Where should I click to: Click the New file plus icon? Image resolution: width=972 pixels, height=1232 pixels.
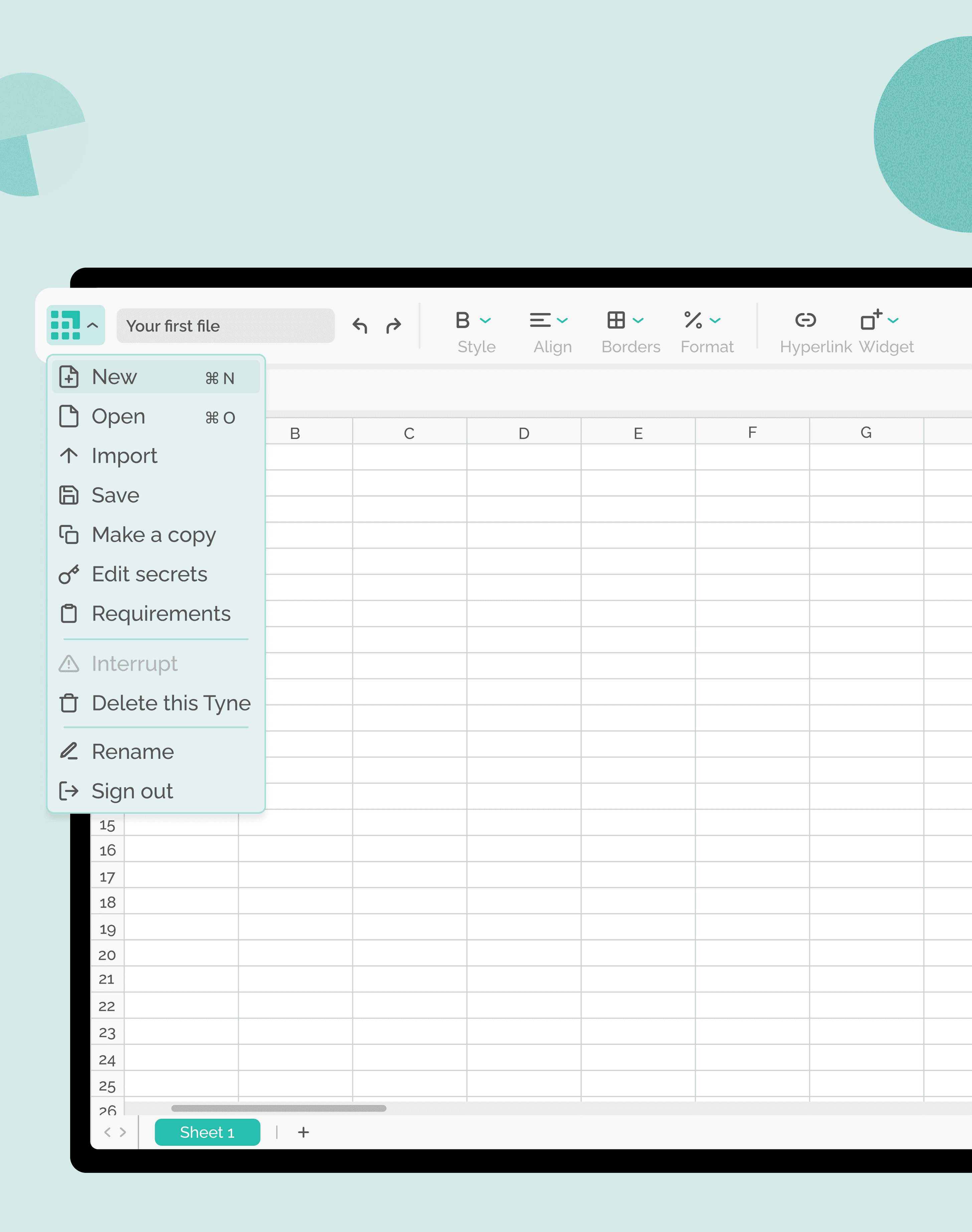click(69, 377)
